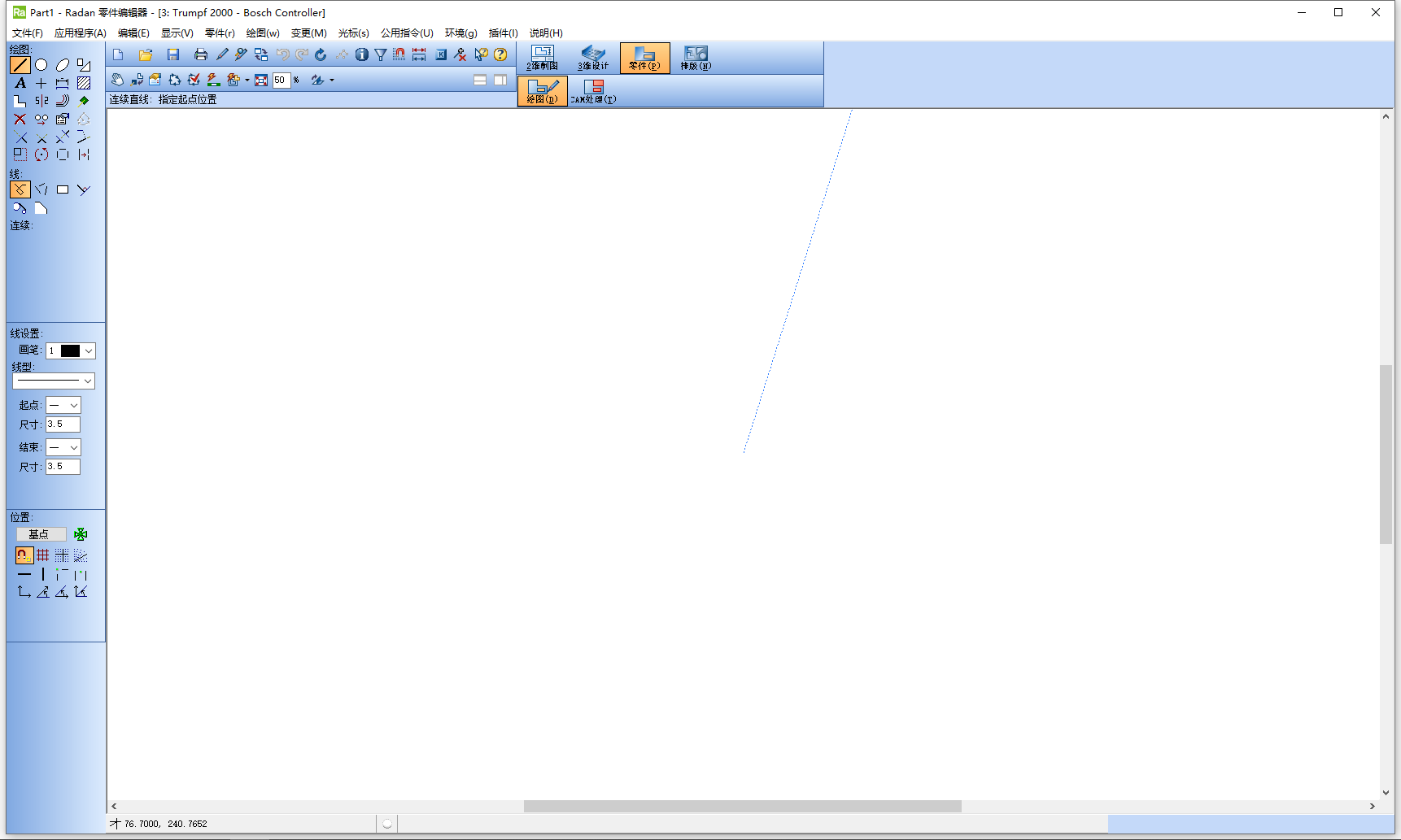Switch to 零件(P) mode
1401x840 pixels.
(645, 58)
